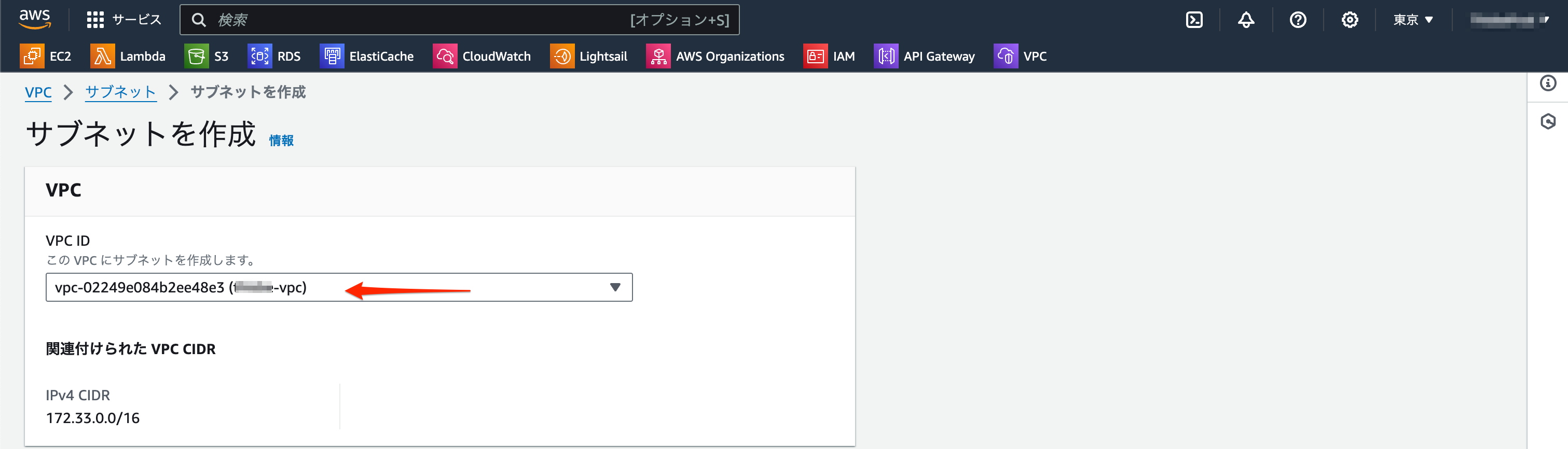1568x449 pixels.
Task: Open AWS Organizations from favorites bar
Action: point(730,57)
